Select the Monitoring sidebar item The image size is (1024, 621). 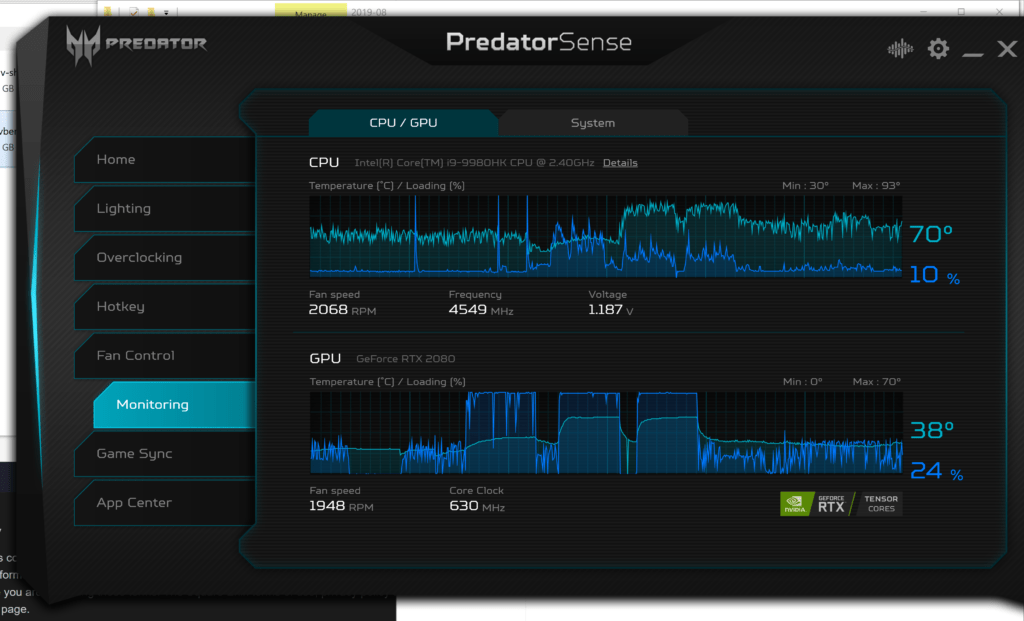tap(170, 405)
